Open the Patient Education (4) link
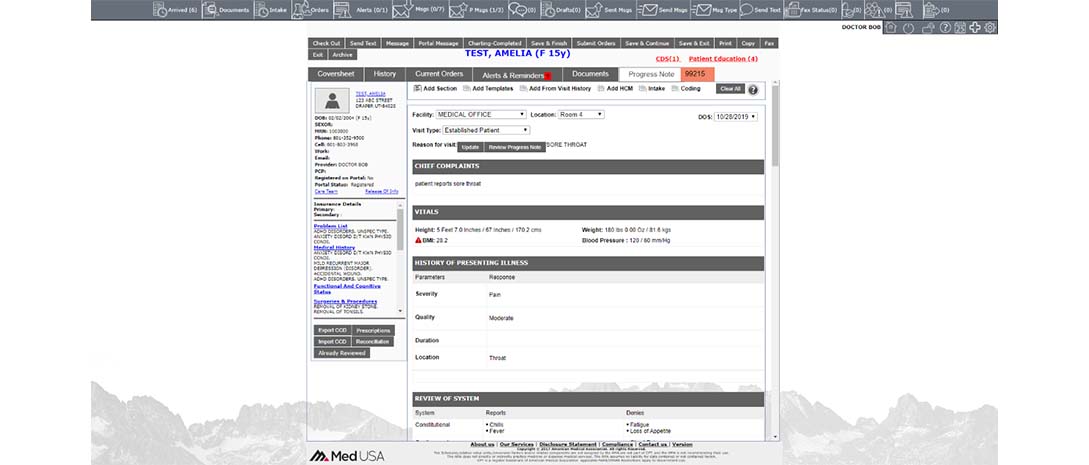1089x465 pixels. click(723, 59)
